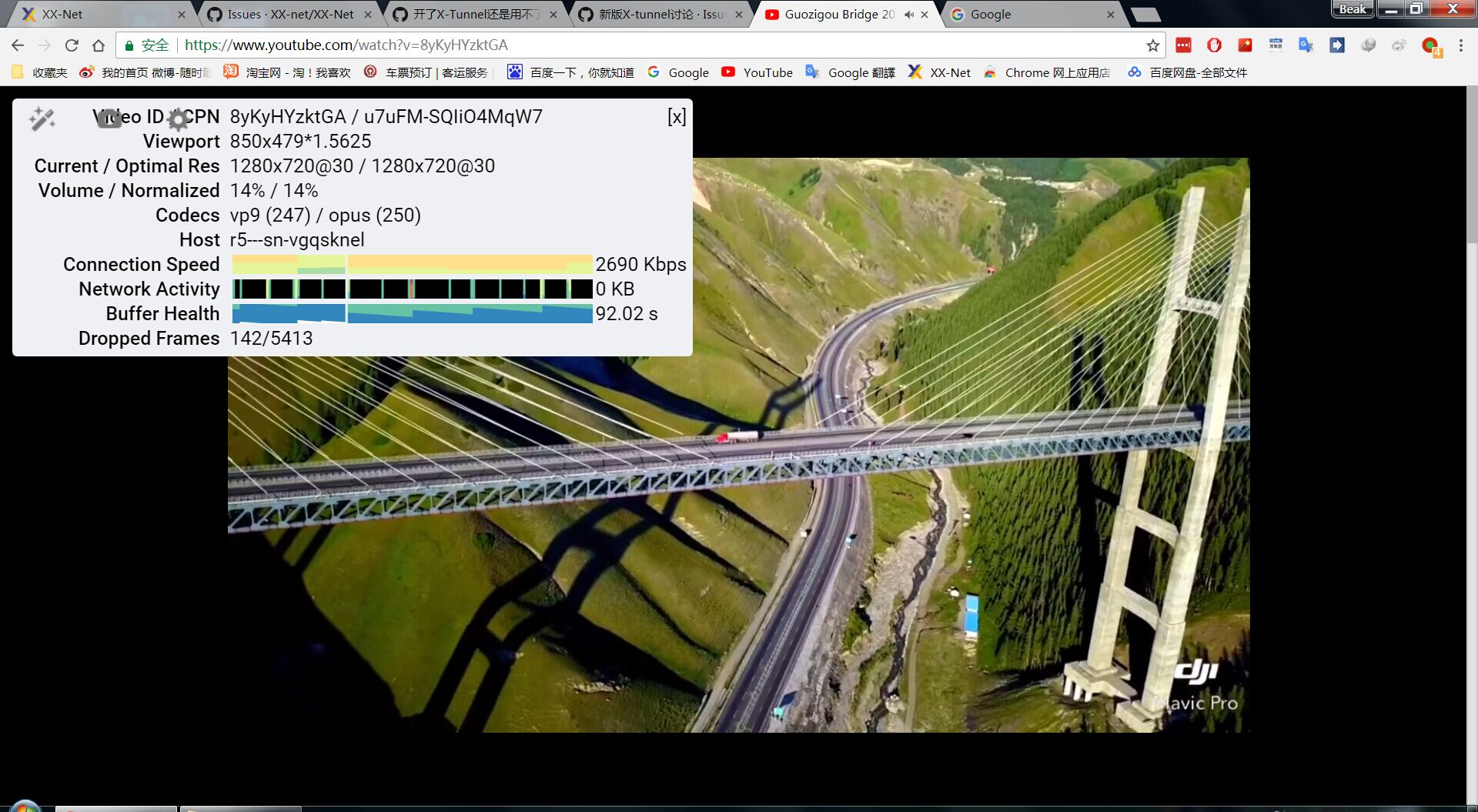Click the secure lock icon in address bar
This screenshot has width=1478, height=812.
[x=129, y=45]
